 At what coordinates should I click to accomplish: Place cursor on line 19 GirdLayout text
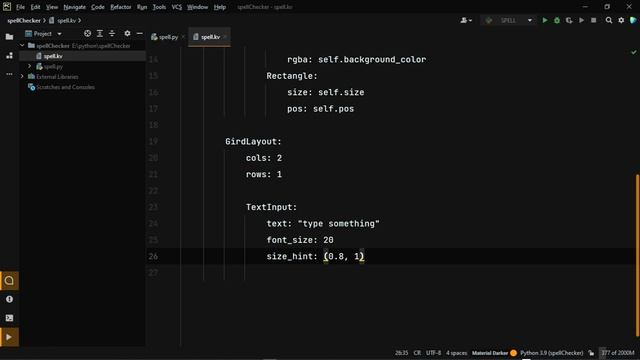pyautogui.click(x=253, y=142)
